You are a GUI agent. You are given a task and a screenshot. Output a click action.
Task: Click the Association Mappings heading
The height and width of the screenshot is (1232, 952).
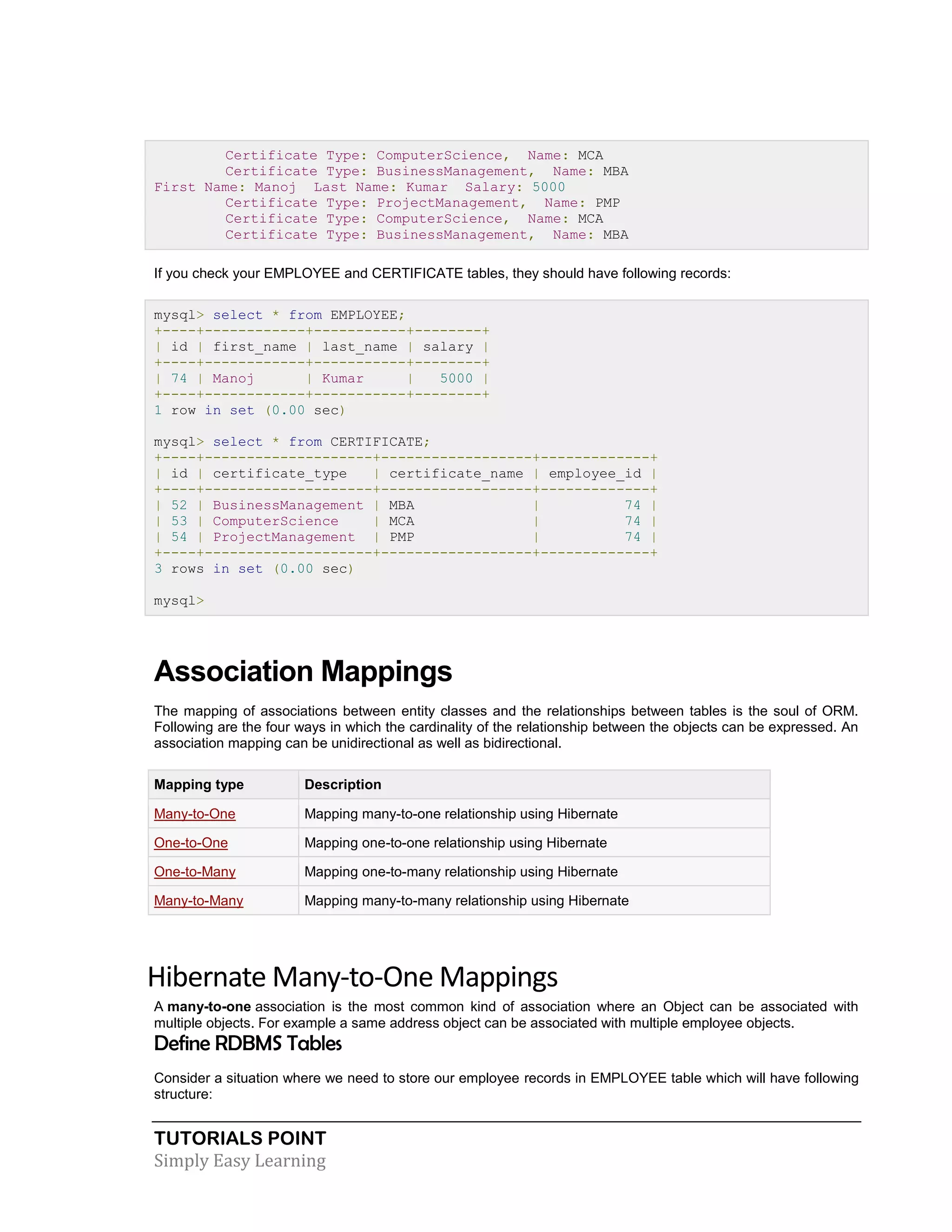(303, 671)
